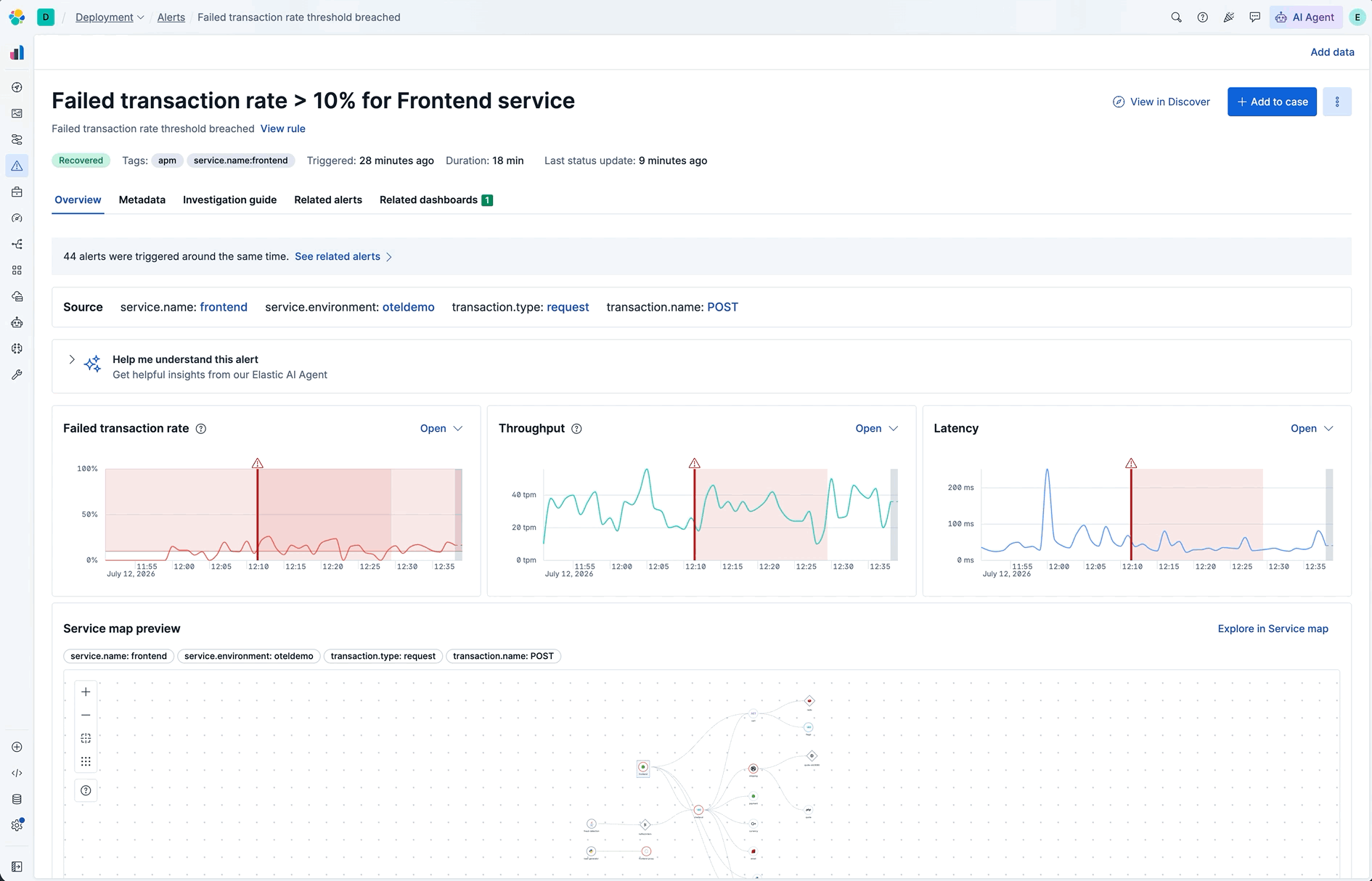
Task: Click the frontend node in service map
Action: [x=643, y=767]
